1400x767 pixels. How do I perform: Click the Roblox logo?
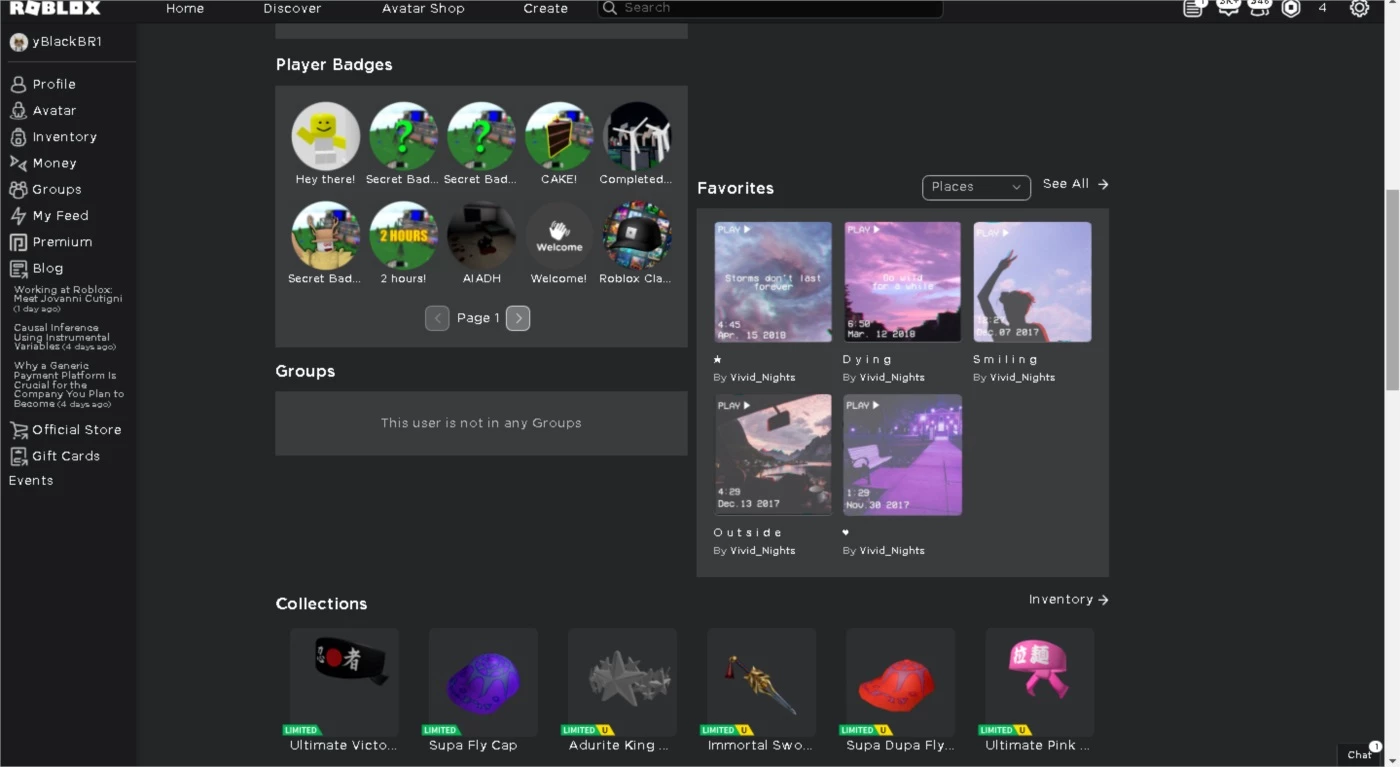[x=55, y=8]
